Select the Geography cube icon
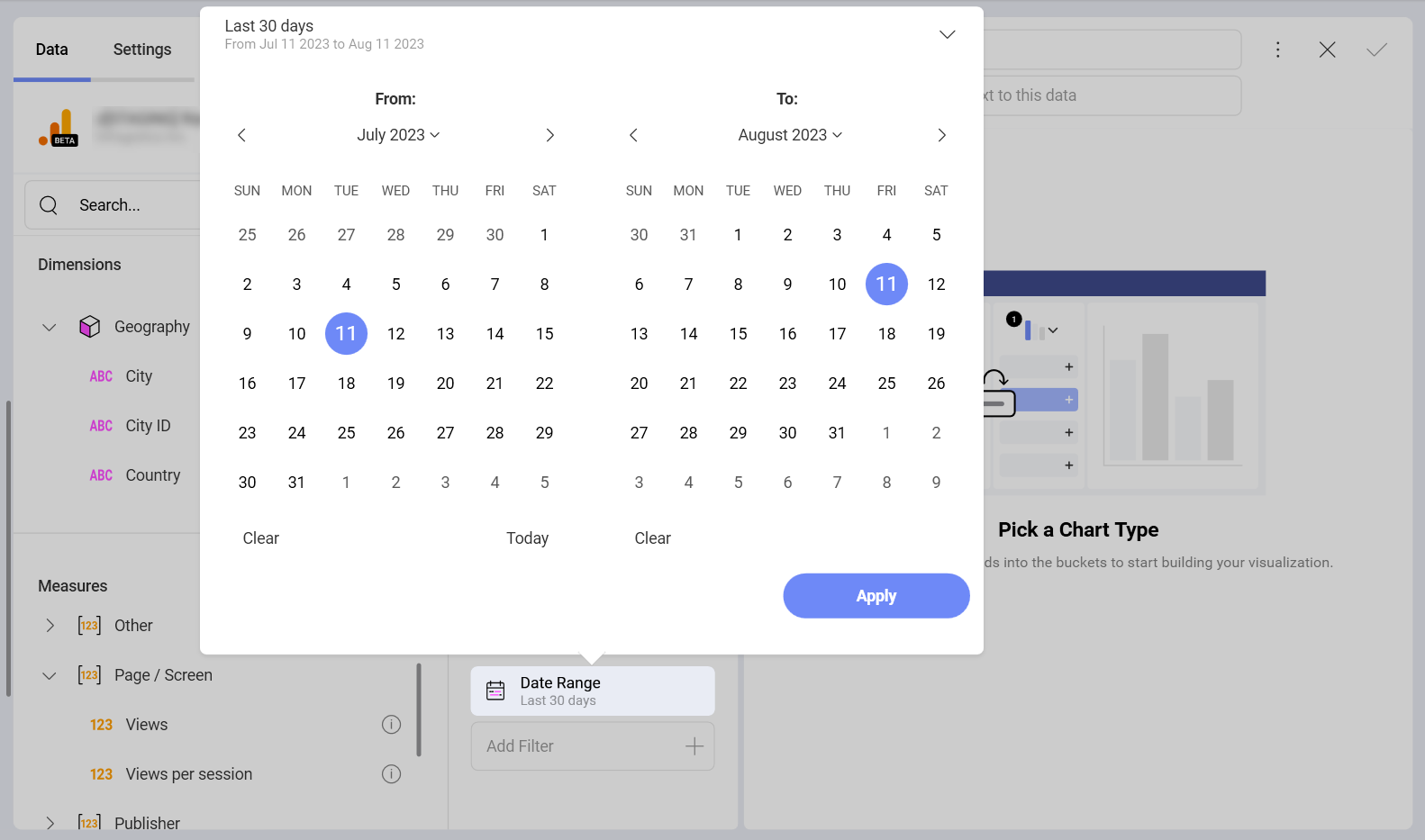 tap(89, 326)
